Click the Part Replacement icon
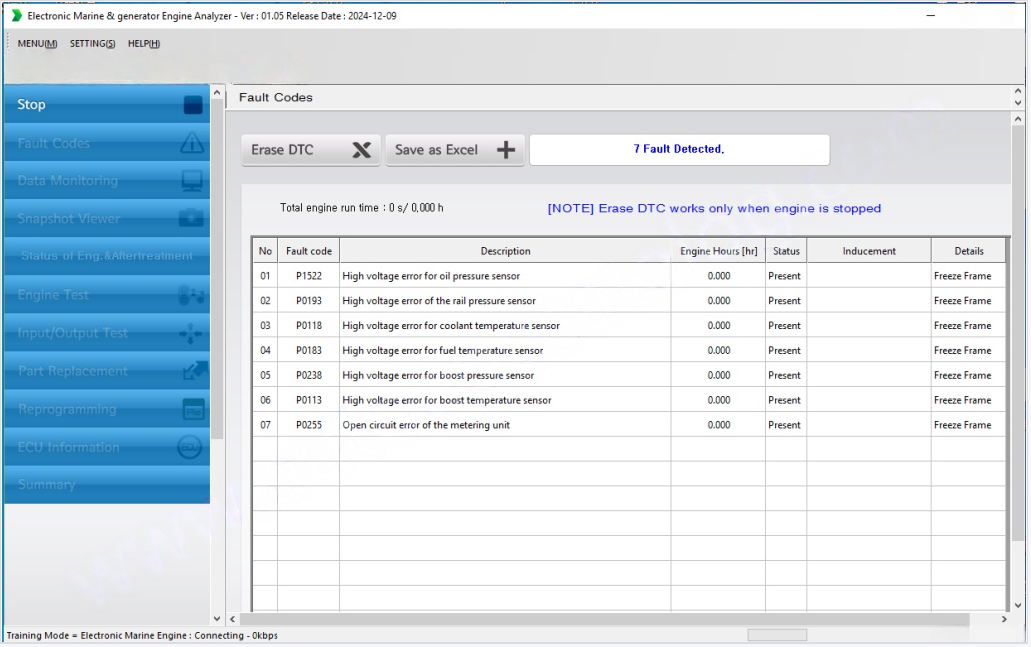The width and height of the screenshot is (1031, 647). [x=193, y=371]
